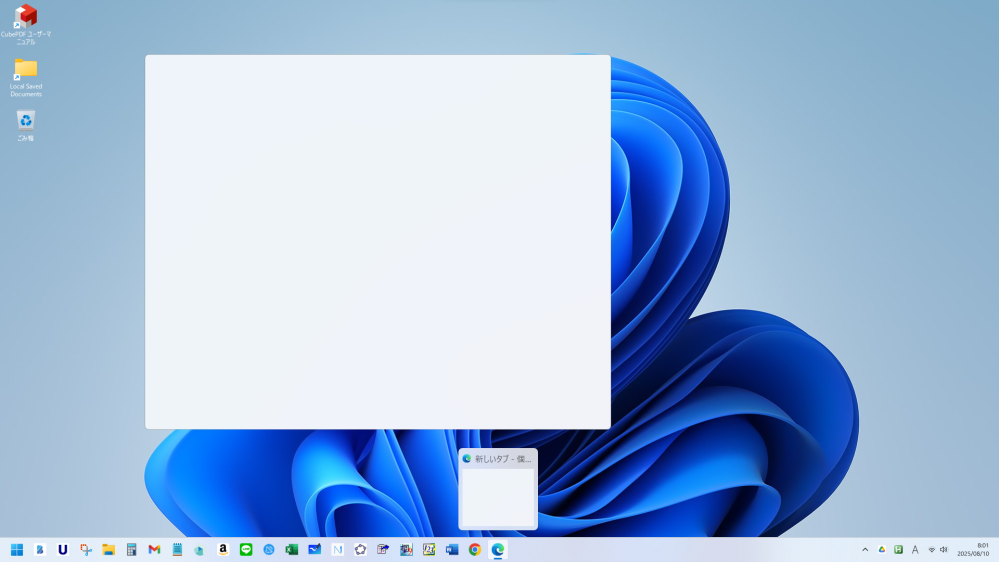
Task: Launch Calculator from the taskbar
Action: (x=131, y=549)
